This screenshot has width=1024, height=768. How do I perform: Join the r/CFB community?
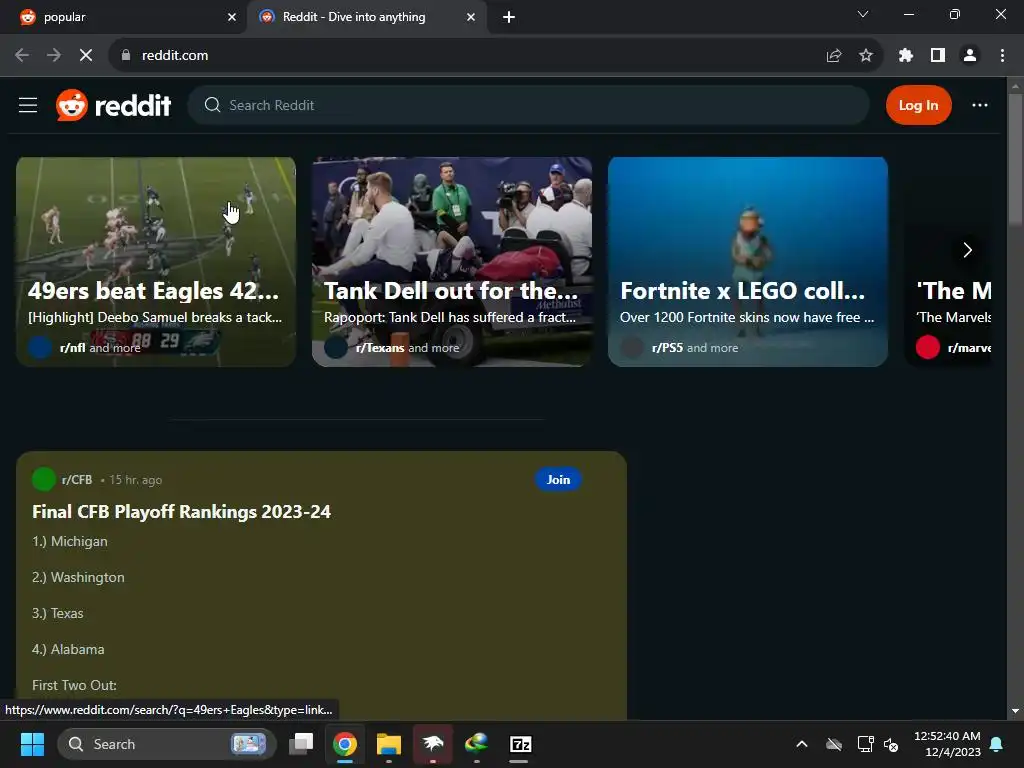point(558,479)
